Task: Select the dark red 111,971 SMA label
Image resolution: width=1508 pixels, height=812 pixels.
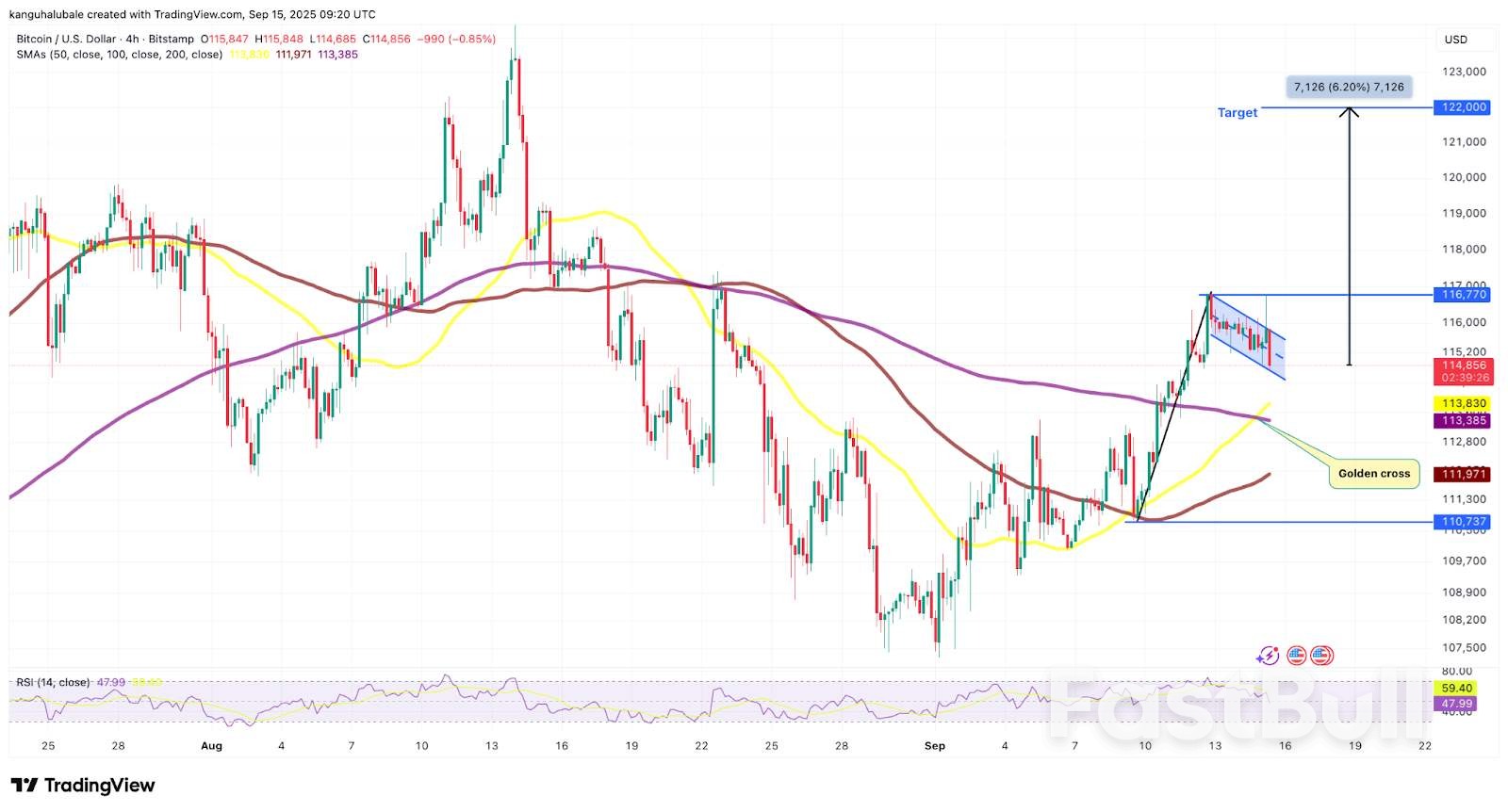Action: tap(1463, 475)
